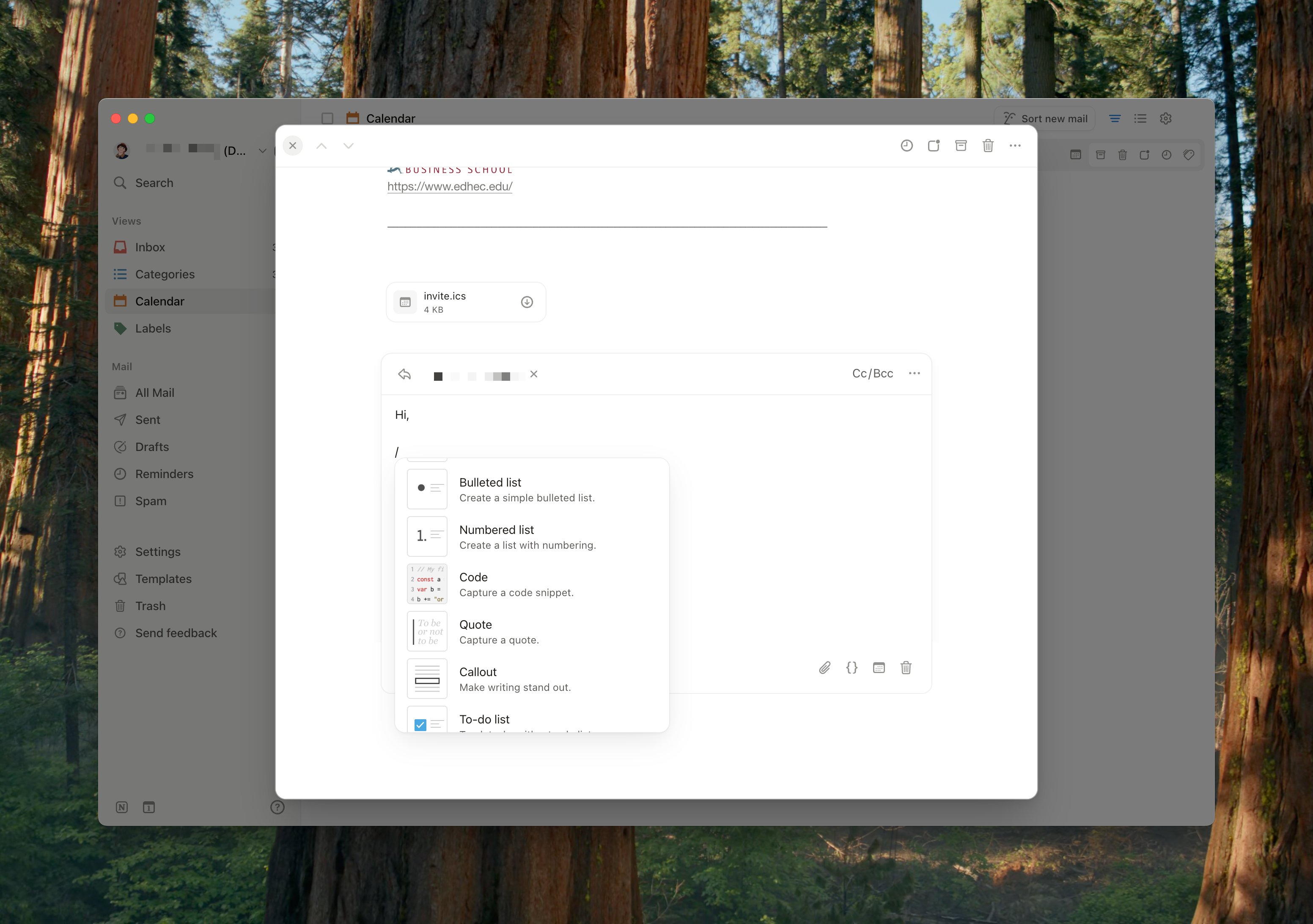Insert a snippet with the curly braces icon
The image size is (1313, 924).
pos(852,668)
